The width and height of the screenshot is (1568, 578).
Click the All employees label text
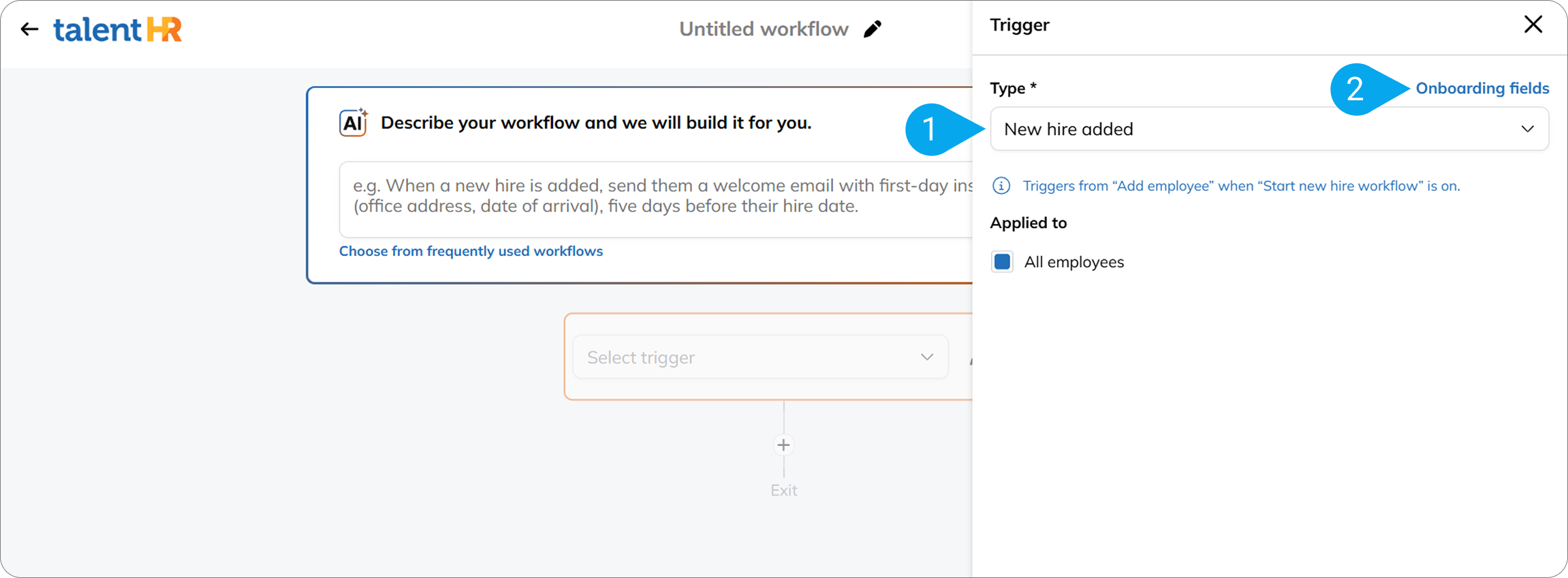[x=1073, y=262]
